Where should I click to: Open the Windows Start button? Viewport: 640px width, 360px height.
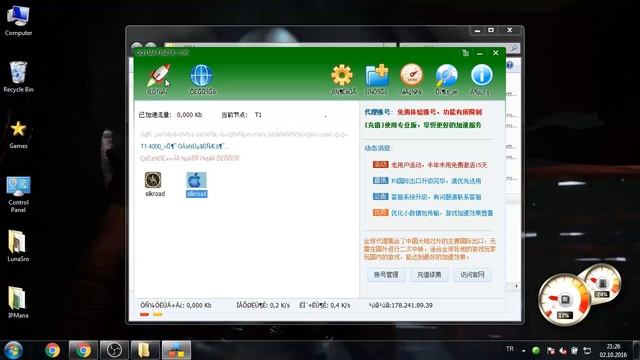pos(13,350)
